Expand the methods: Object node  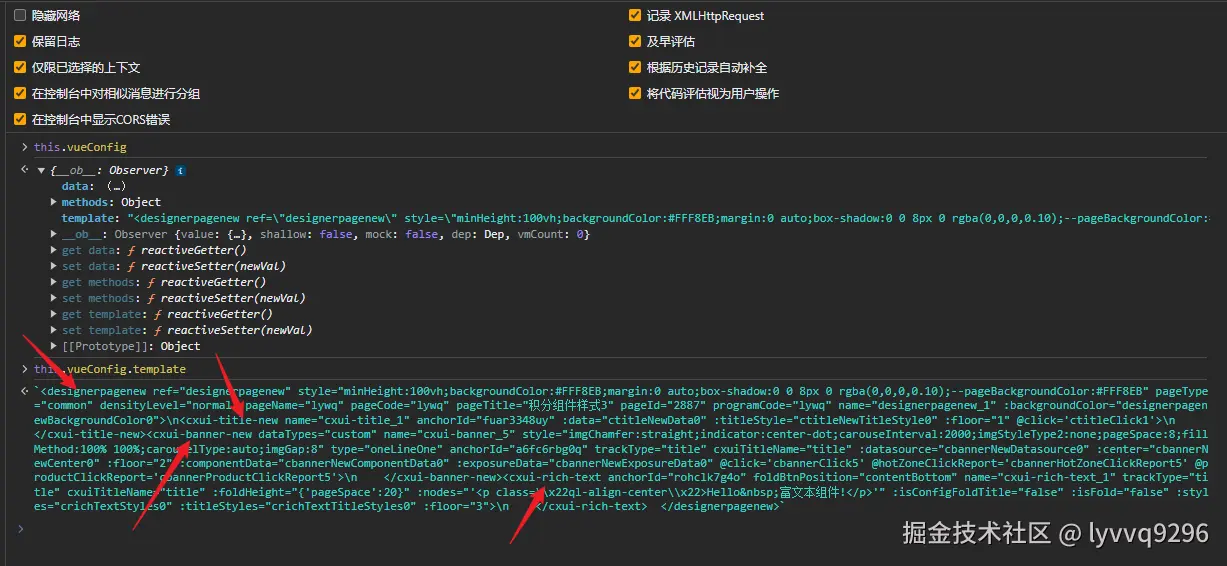click(53, 202)
